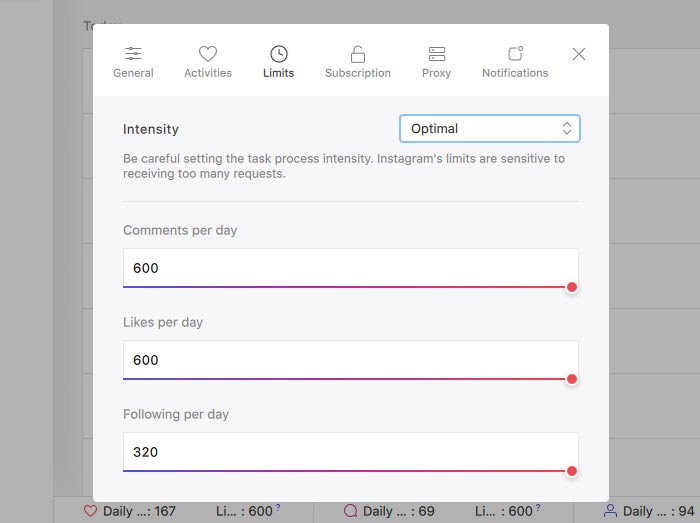This screenshot has height=523, width=700.
Task: Open the Intensity Optimal dropdown
Action: click(x=490, y=129)
